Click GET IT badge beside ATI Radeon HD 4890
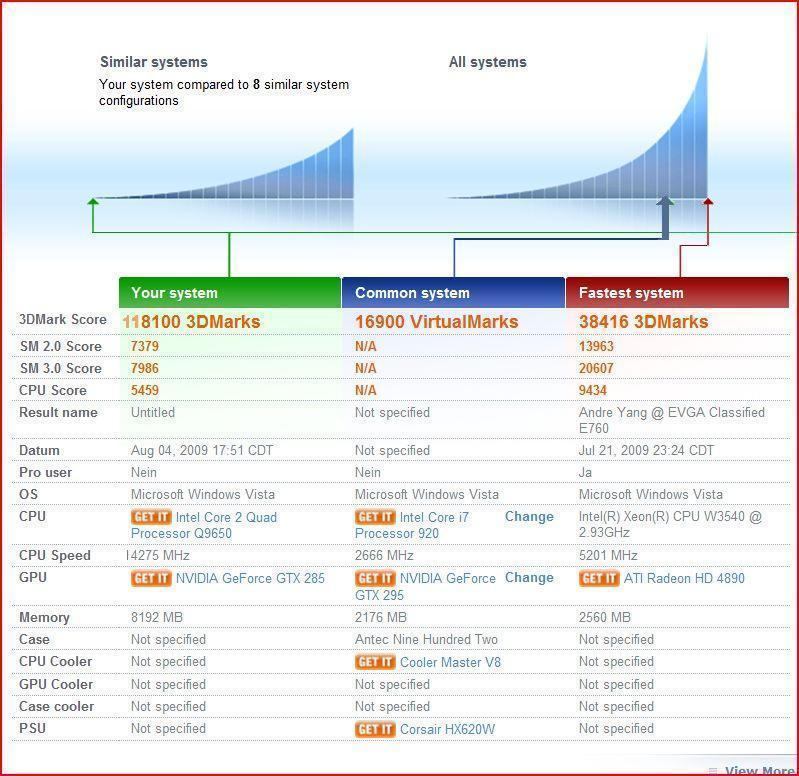The image size is (799, 776). (599, 578)
